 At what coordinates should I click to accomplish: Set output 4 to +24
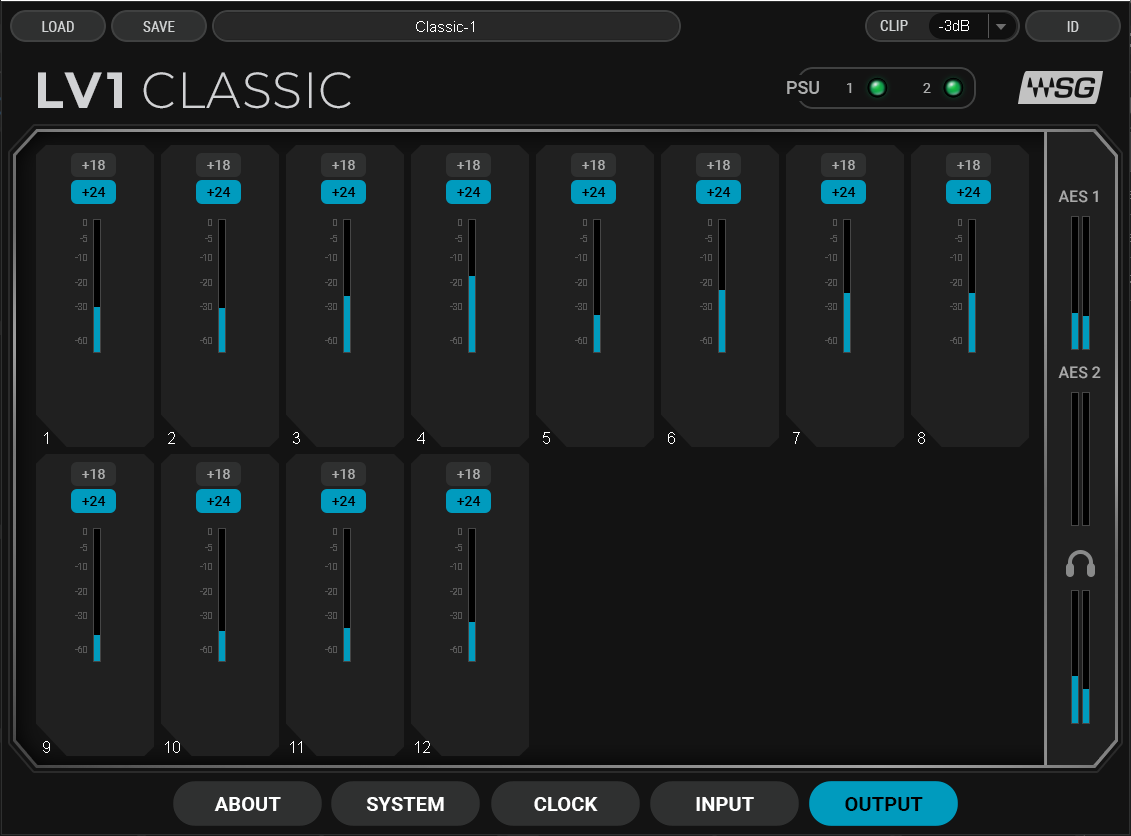pyautogui.click(x=469, y=193)
